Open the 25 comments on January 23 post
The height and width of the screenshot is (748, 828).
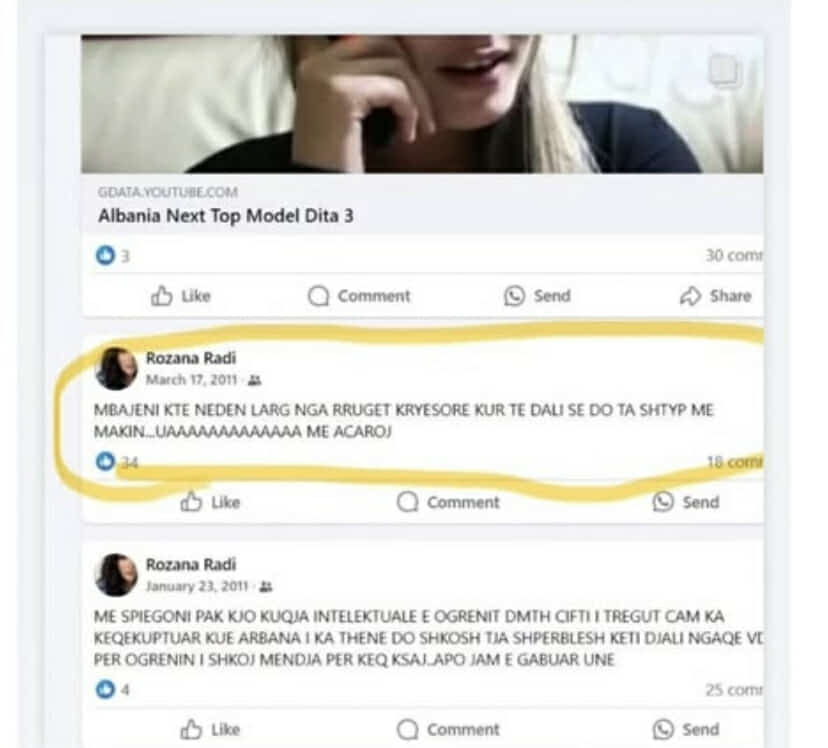click(734, 690)
